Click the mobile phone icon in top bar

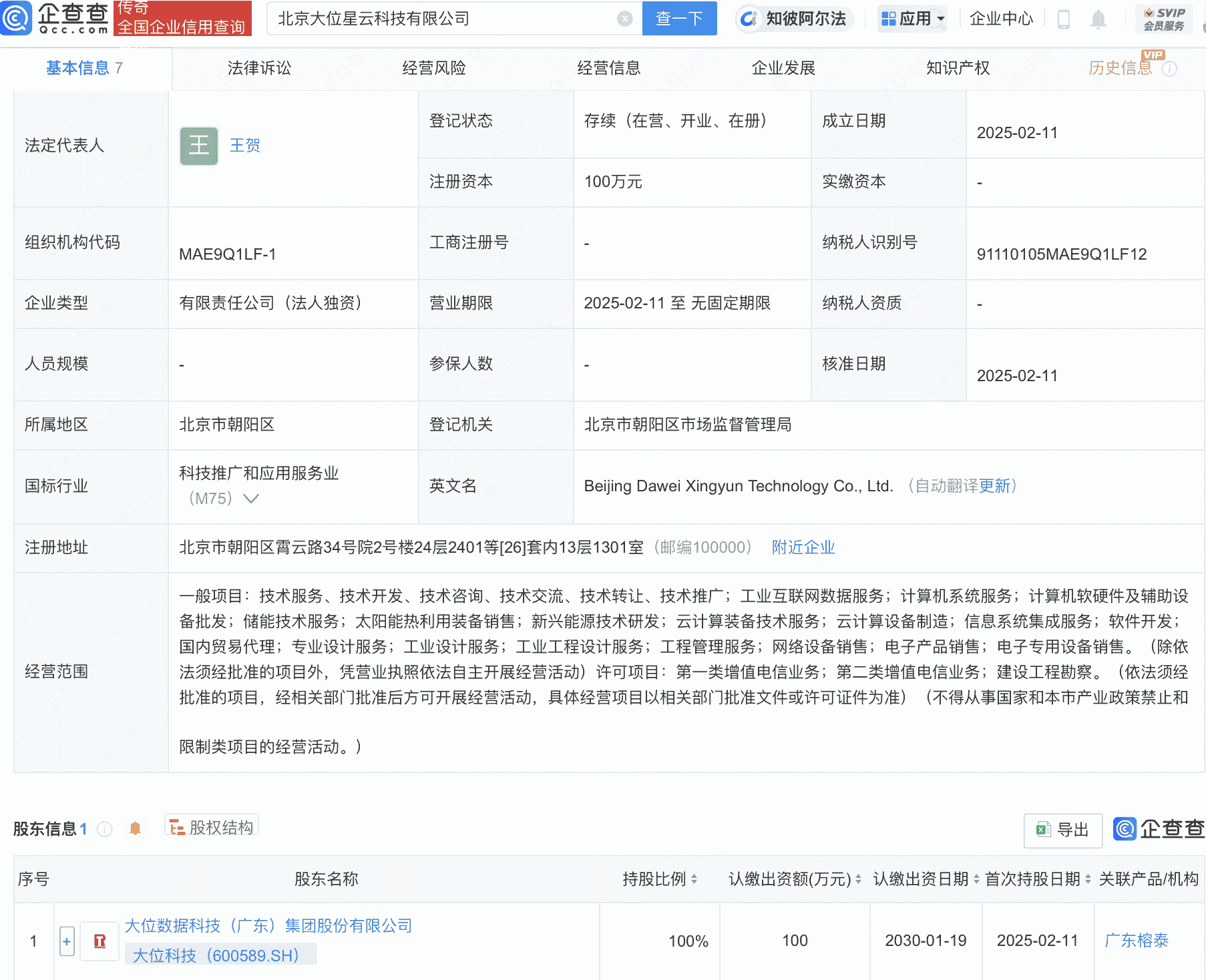[1064, 19]
